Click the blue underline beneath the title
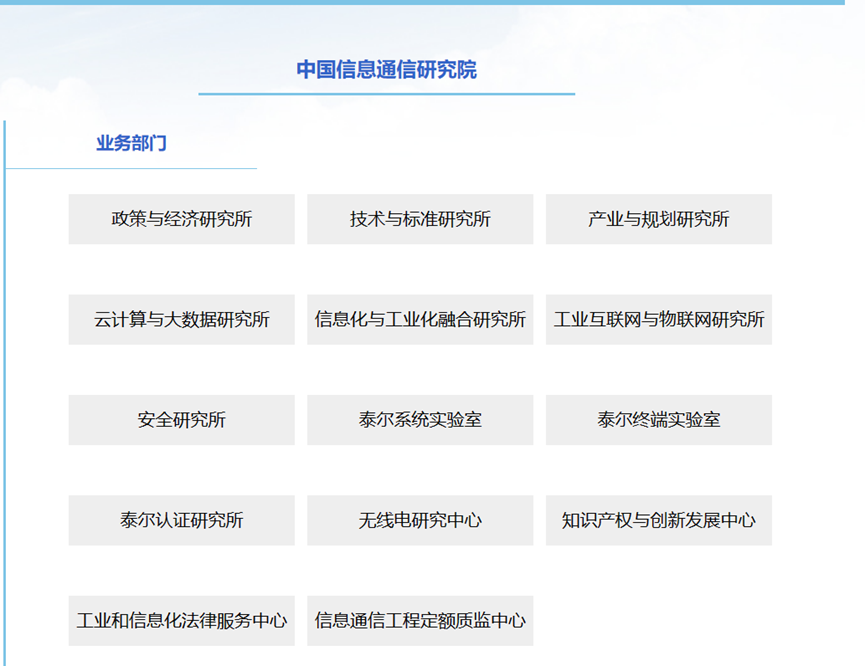This screenshot has width=865, height=666. pos(386,94)
